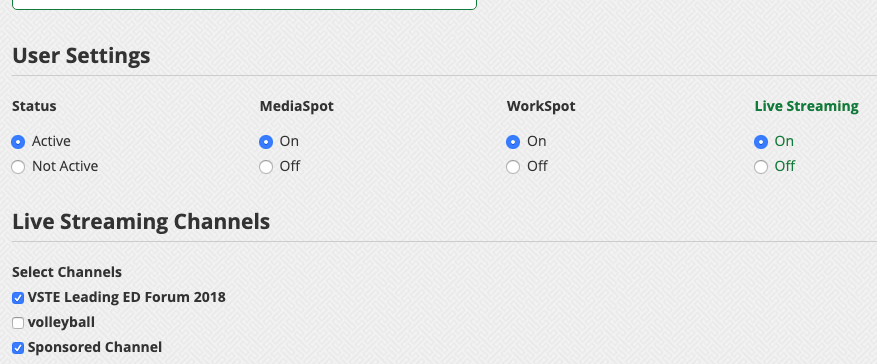
Task: Click the WorkSpot column label
Action: click(541, 106)
